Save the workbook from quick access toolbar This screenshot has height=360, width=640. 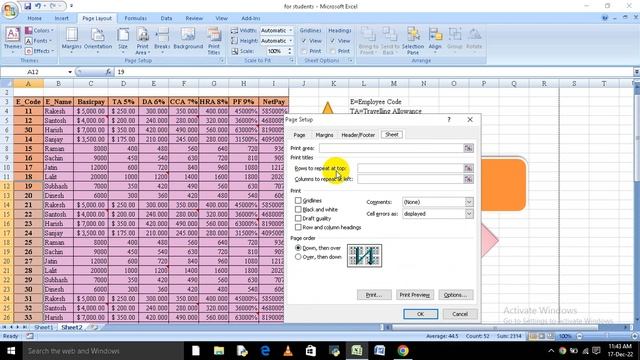click(27, 6)
